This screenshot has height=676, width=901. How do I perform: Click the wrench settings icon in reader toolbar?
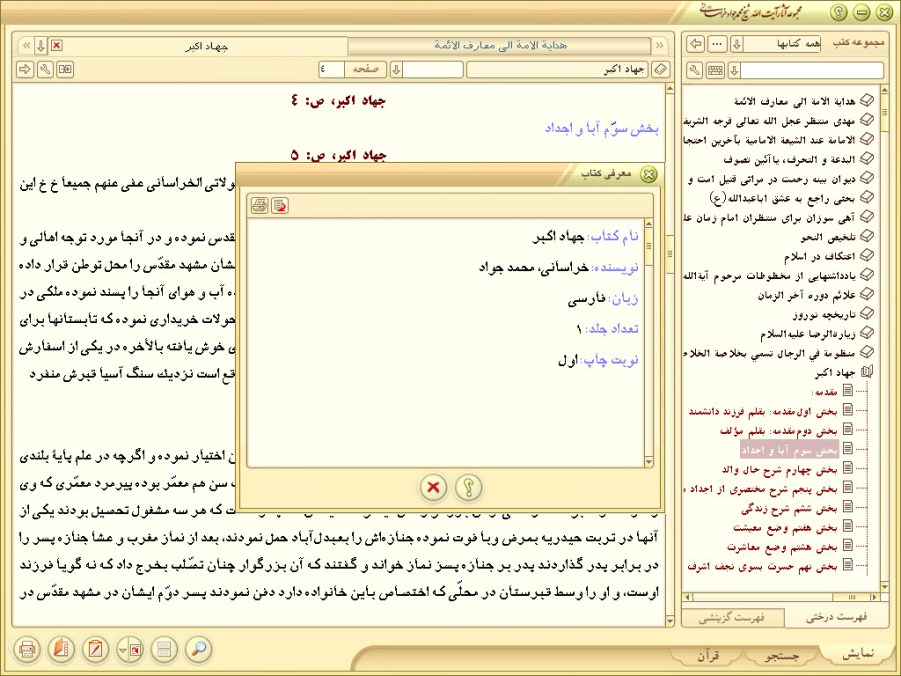[45, 70]
